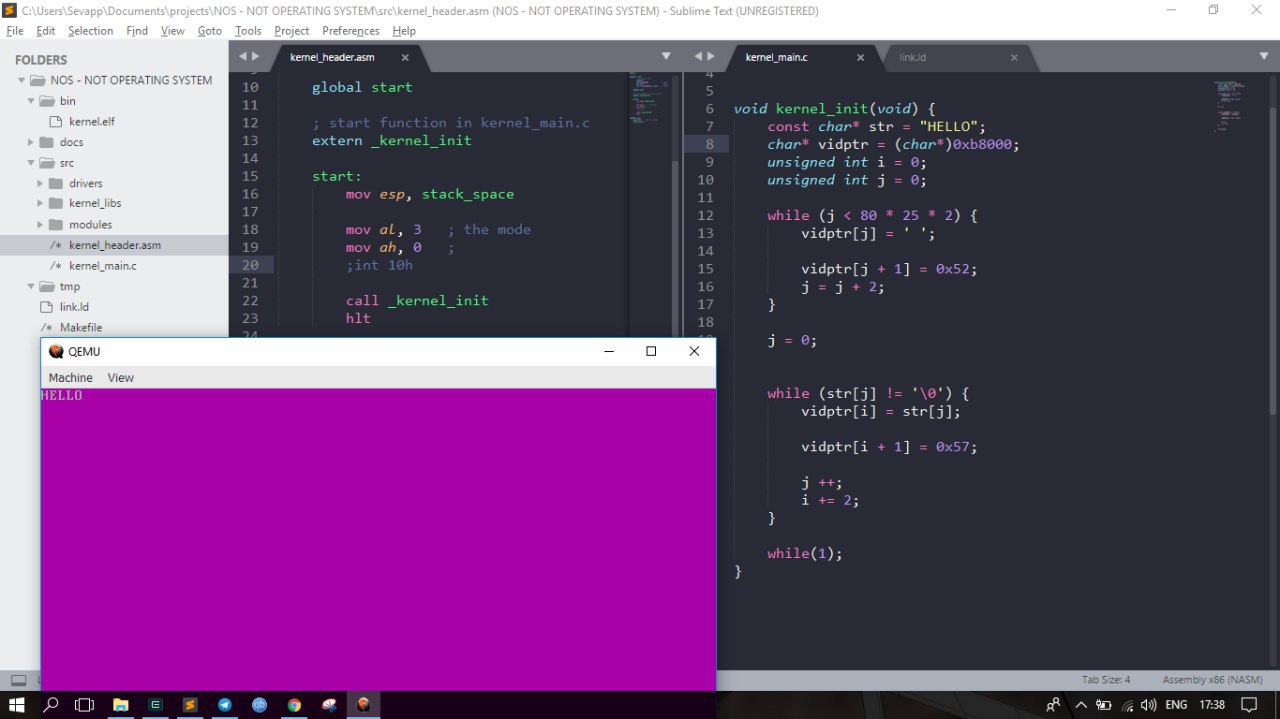Open the QEMU View menu
Viewport: 1280px width, 719px height.
coord(121,378)
